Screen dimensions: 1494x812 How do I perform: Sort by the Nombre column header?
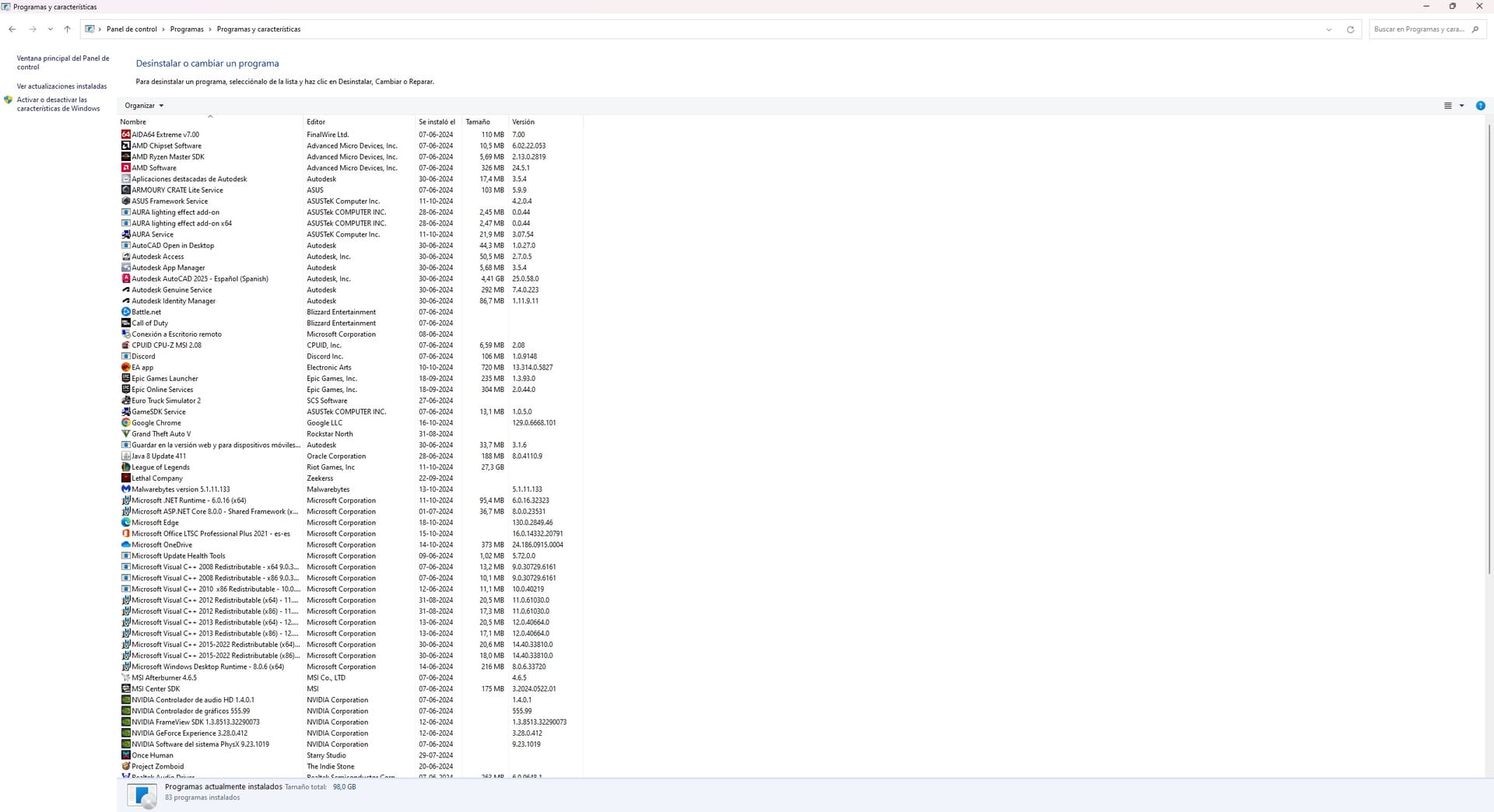[x=210, y=122]
